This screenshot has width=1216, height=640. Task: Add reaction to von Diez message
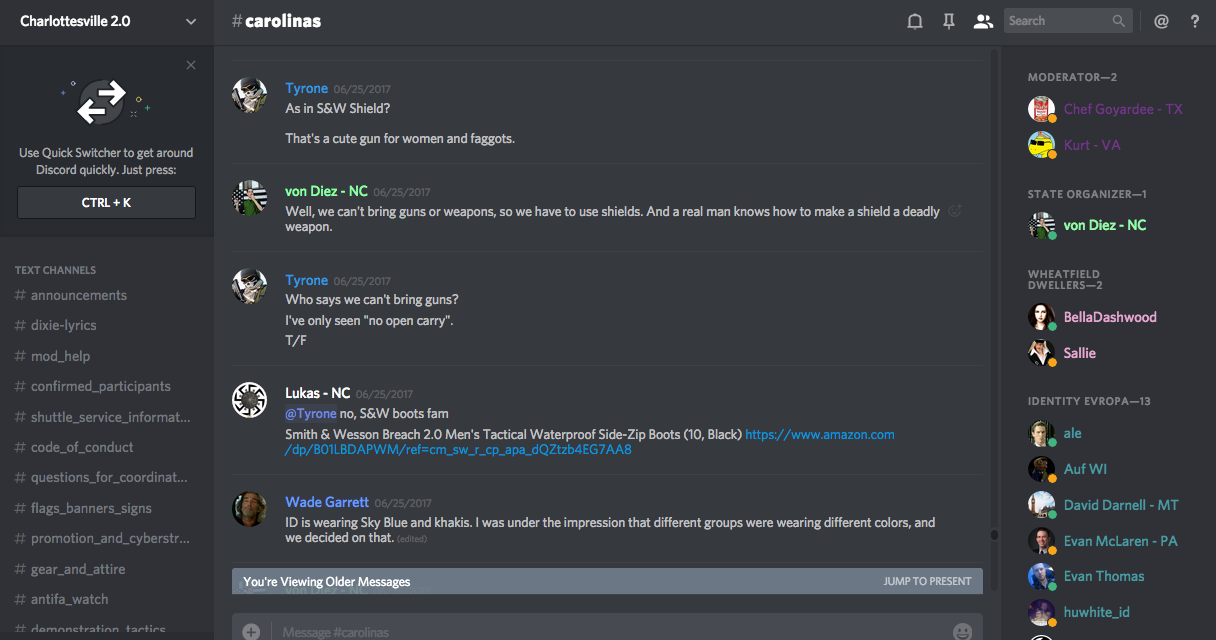955,211
